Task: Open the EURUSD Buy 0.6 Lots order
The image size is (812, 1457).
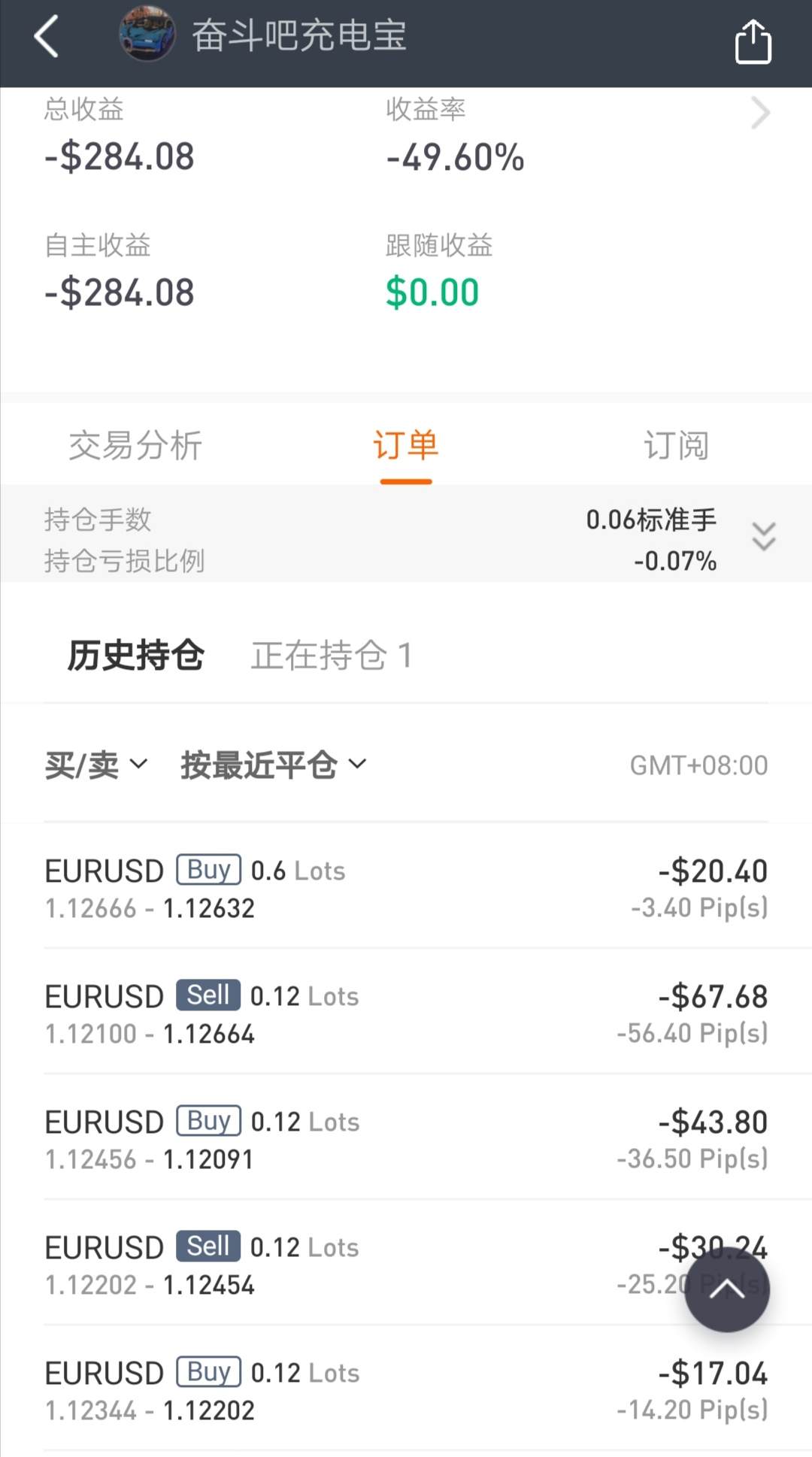Action: click(406, 887)
